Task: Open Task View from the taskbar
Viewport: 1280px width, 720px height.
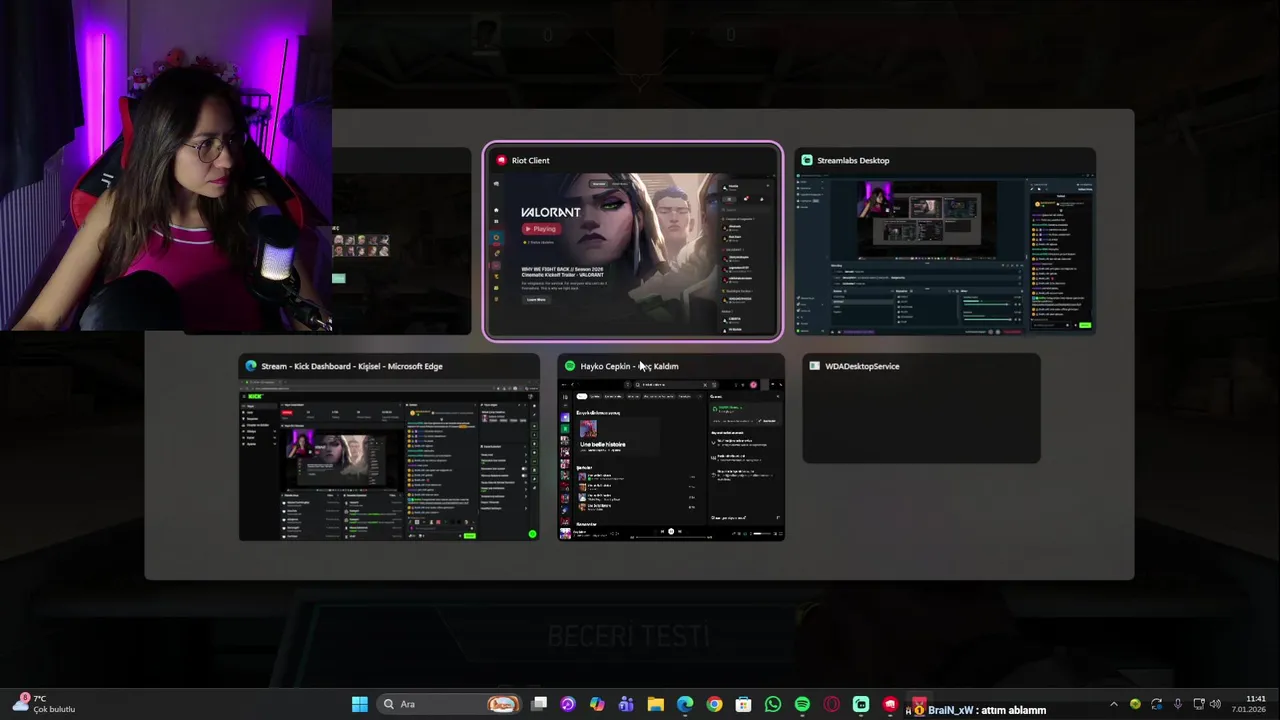Action: click(539, 704)
